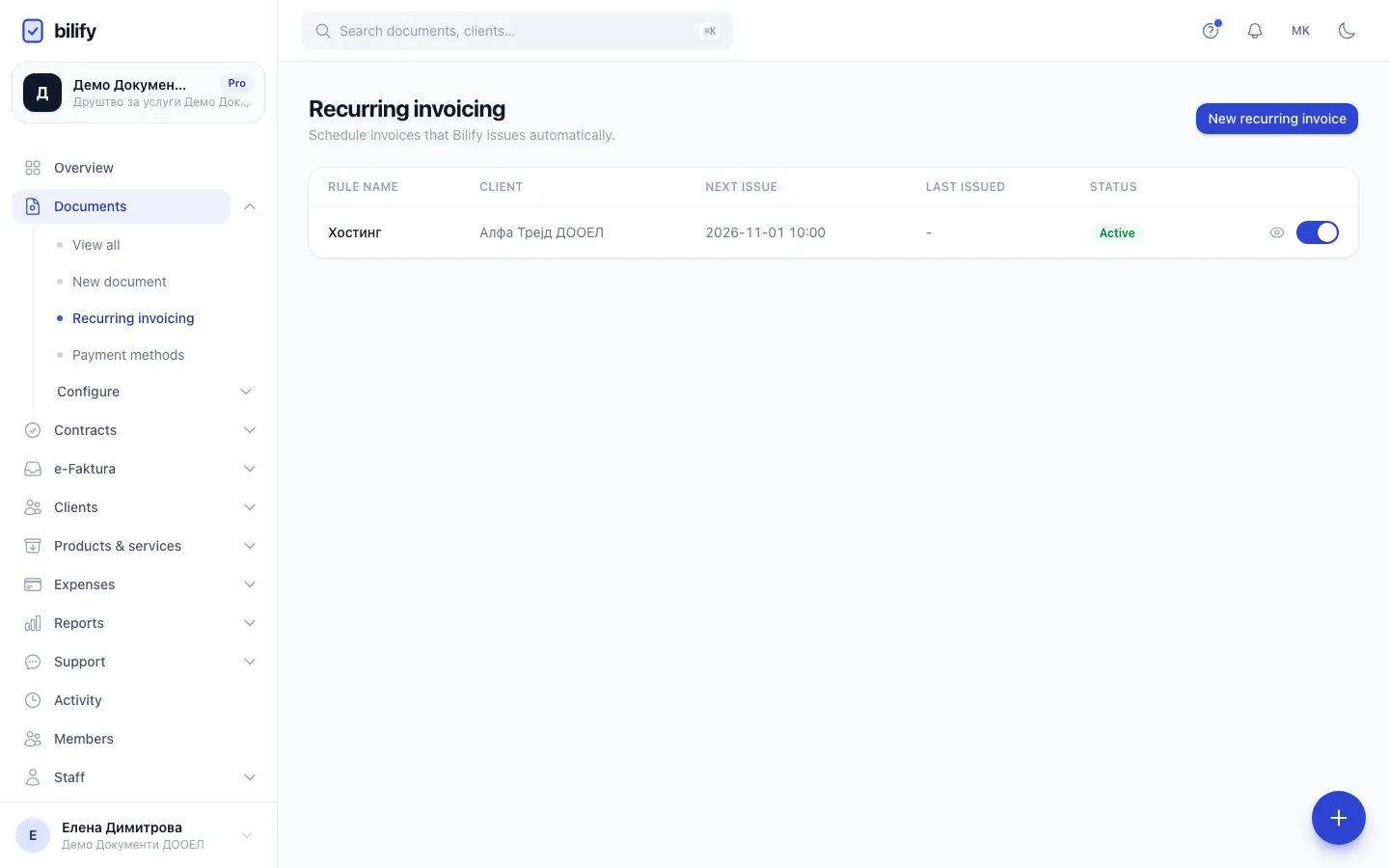This screenshot has height=868, width=1389.
Task: Click the Products & services box icon
Action: (x=33, y=546)
